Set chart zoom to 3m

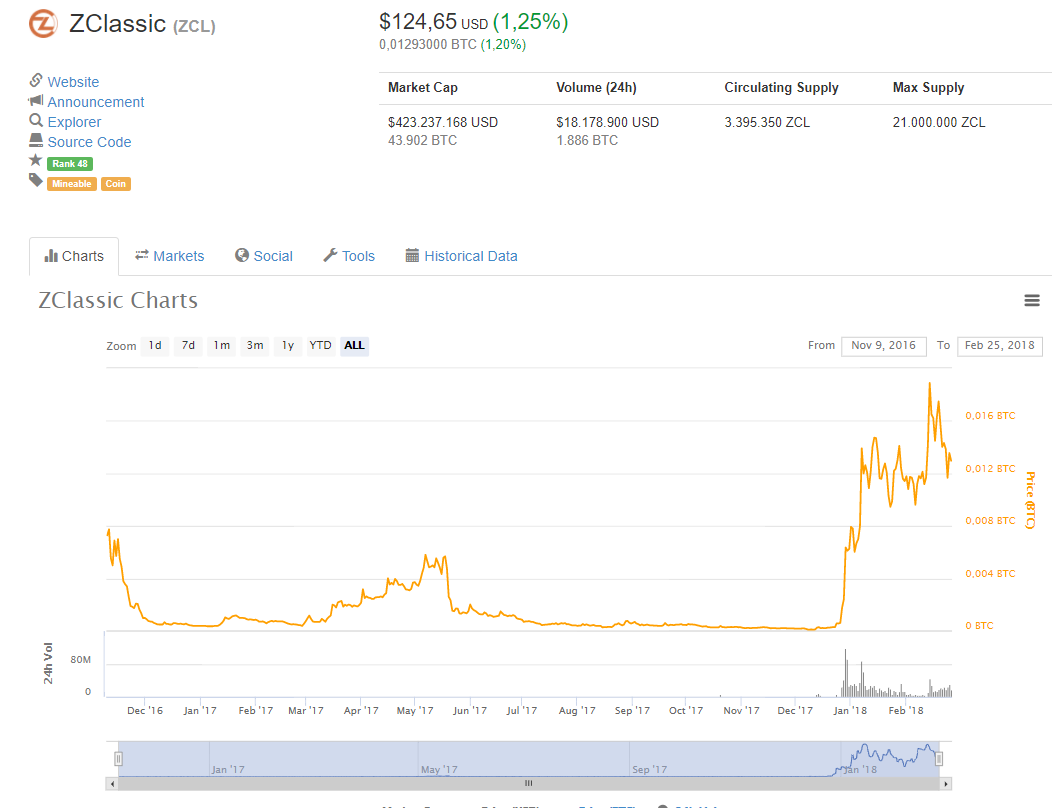click(x=255, y=346)
